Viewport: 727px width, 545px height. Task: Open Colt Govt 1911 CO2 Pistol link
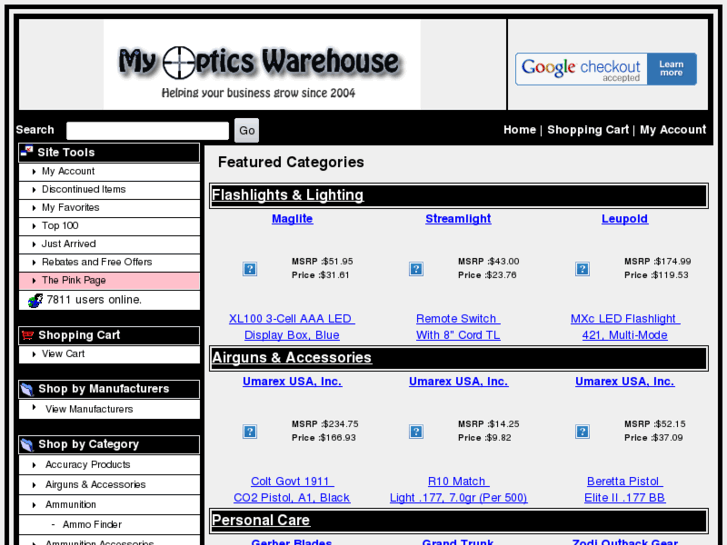(292, 489)
